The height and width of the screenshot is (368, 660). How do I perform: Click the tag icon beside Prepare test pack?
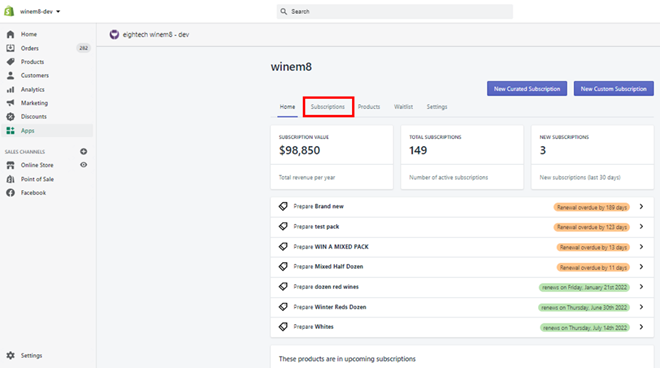point(283,227)
